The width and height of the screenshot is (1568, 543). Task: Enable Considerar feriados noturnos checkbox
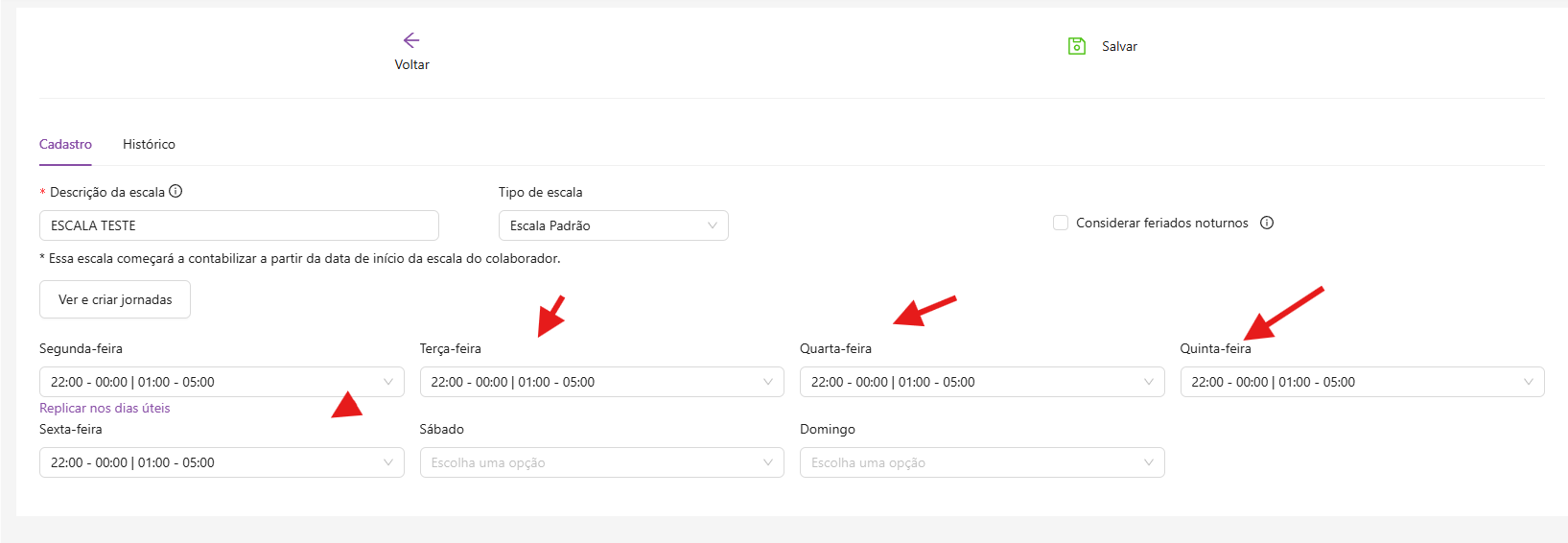(x=1061, y=223)
